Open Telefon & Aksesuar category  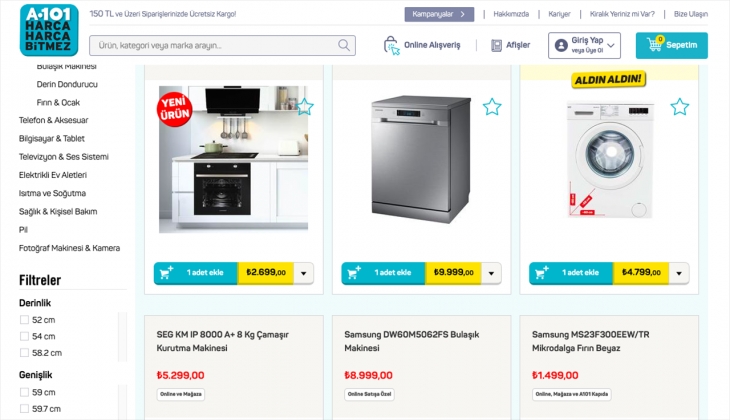(x=53, y=120)
